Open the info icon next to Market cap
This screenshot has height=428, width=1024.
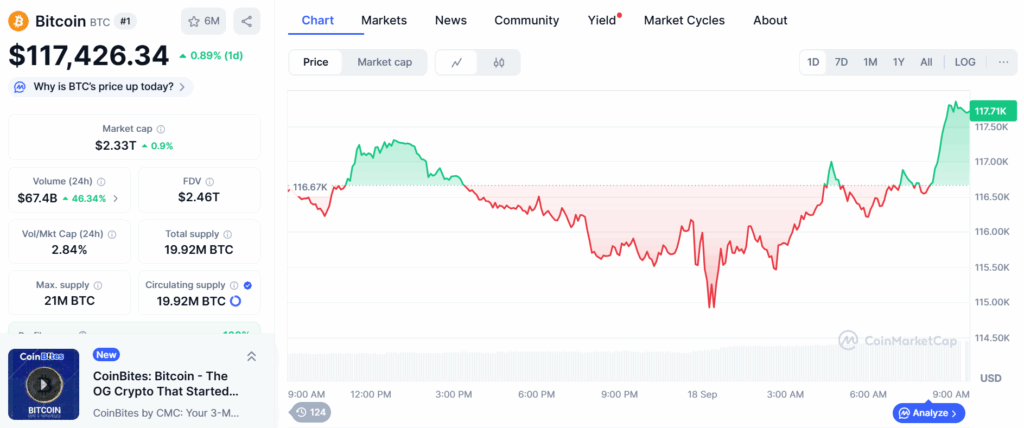[161, 129]
